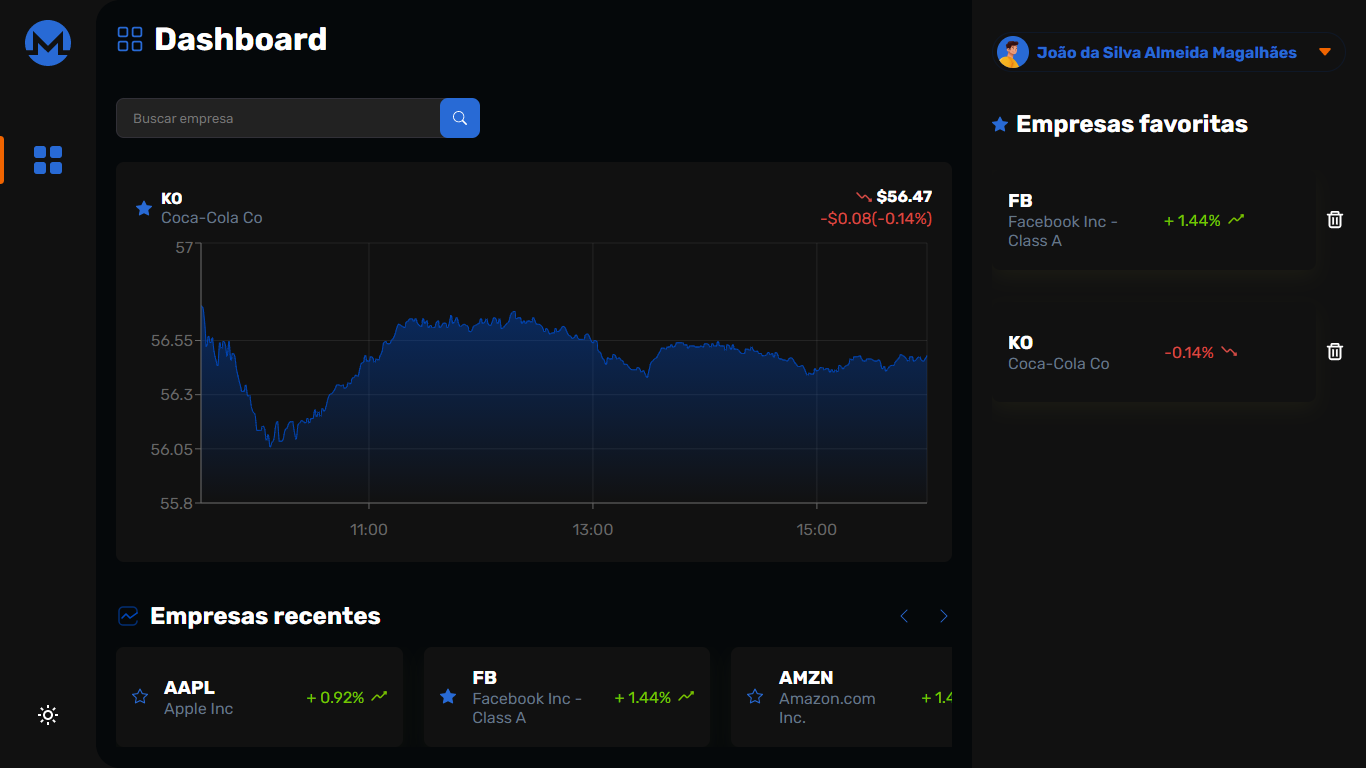Click the -$0.08(-0.14%) change value

[x=876, y=218]
